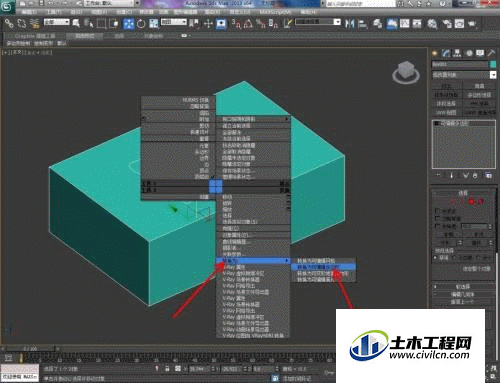The height and width of the screenshot is (383, 500).
Task: Select the Select and Rotate tool
Action: pos(141,23)
